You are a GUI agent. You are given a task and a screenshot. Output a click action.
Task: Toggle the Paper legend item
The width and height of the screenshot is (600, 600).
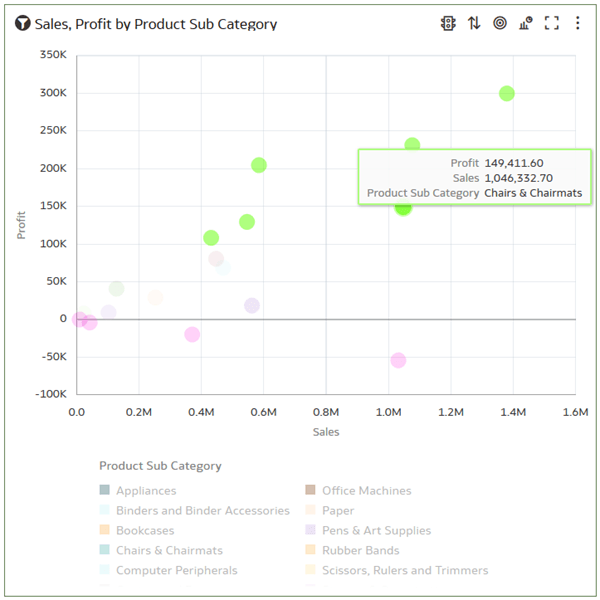pyautogui.click(x=329, y=510)
